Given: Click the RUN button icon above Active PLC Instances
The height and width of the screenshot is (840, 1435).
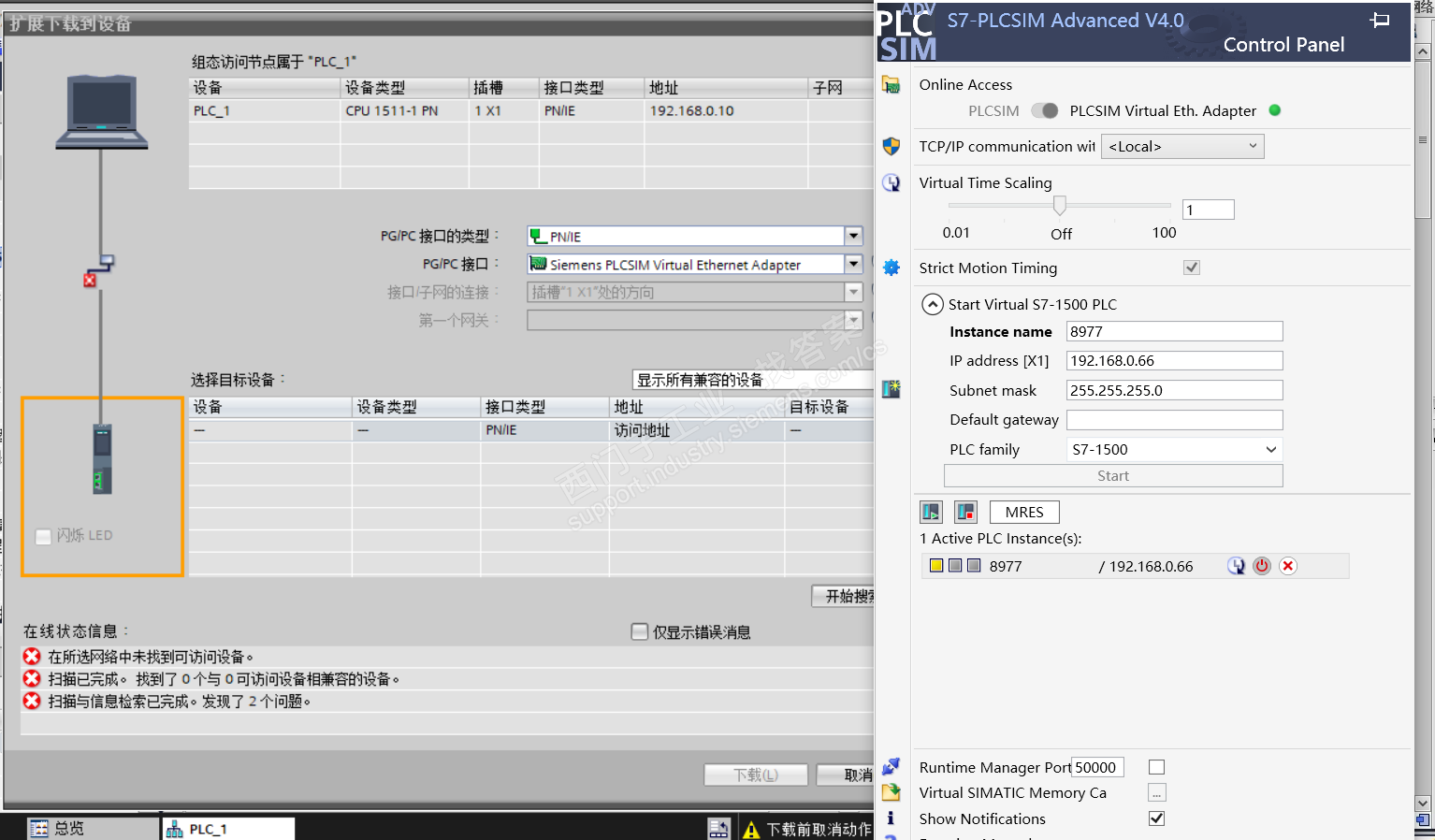Looking at the screenshot, I should pos(931,512).
